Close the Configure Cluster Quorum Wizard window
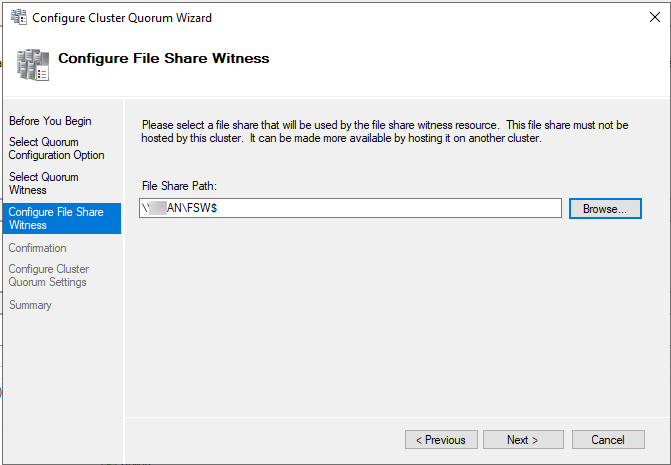 click(655, 17)
